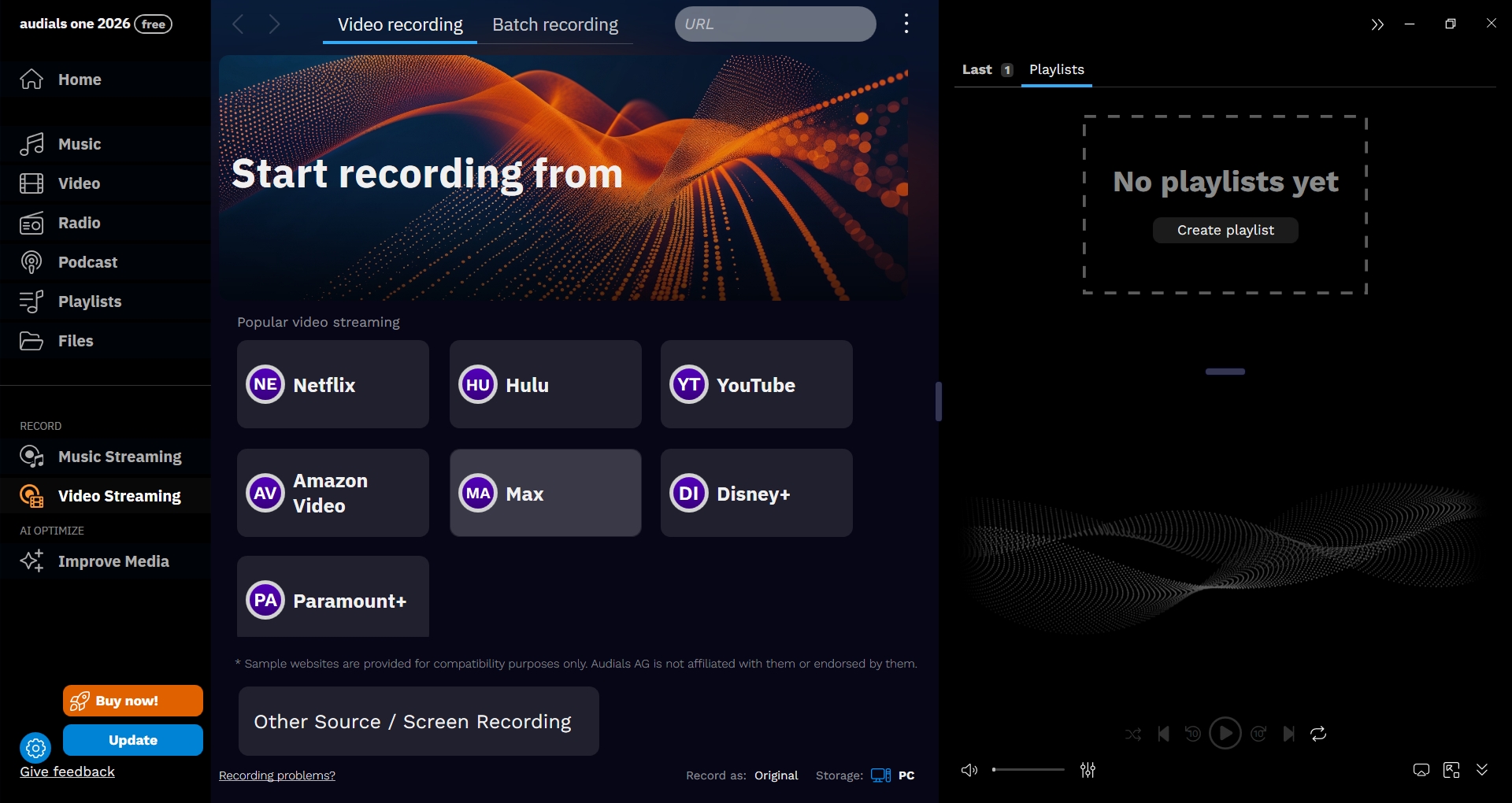This screenshot has width=1512, height=803.
Task: Open the Radio section
Action: click(x=79, y=223)
